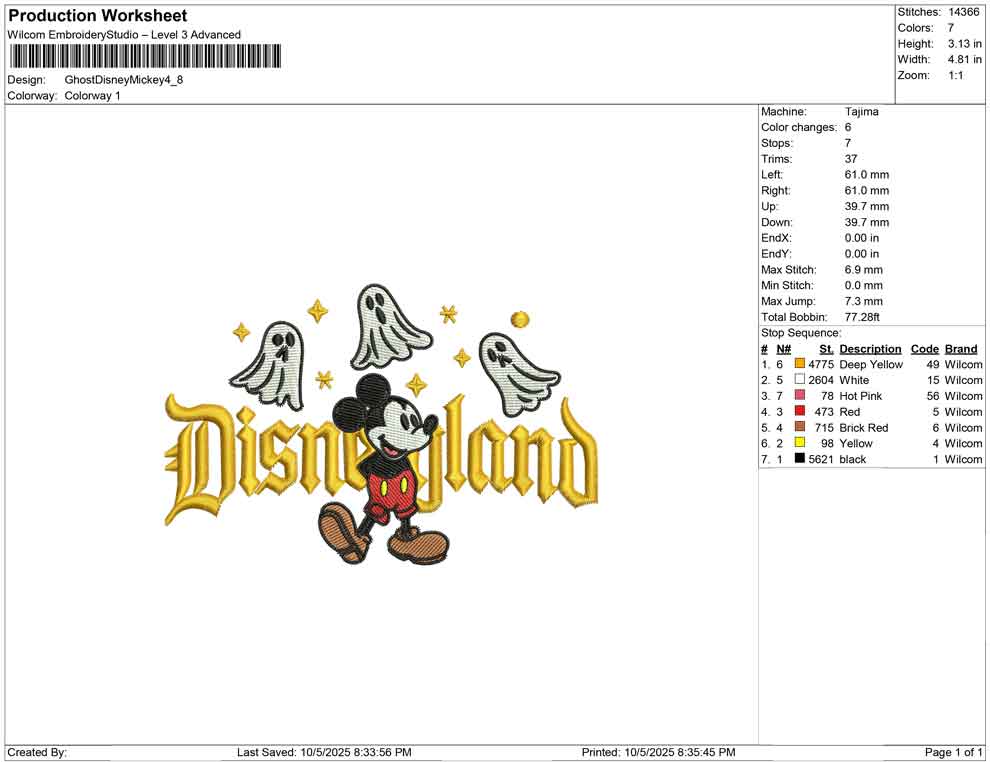Click stitch count 2604 in the White row
The width and height of the screenshot is (990, 762).
(x=821, y=380)
